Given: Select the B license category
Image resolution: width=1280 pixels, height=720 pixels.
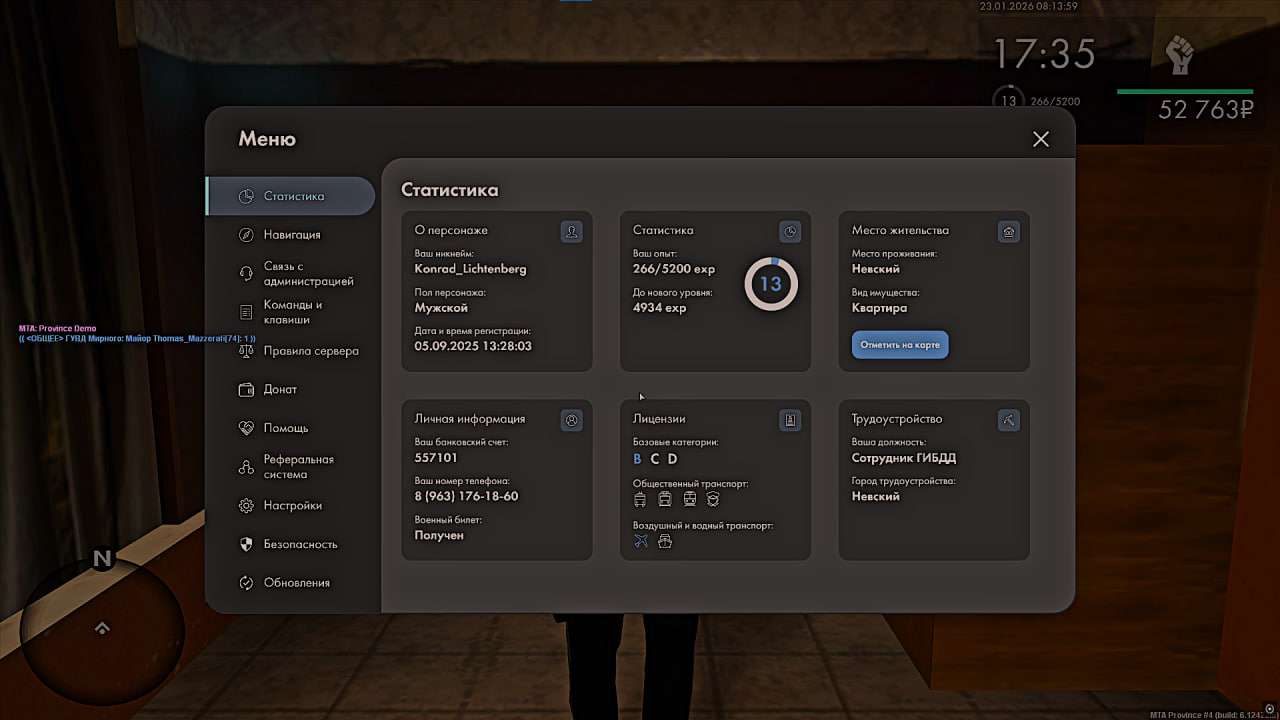Looking at the screenshot, I should coord(638,459).
